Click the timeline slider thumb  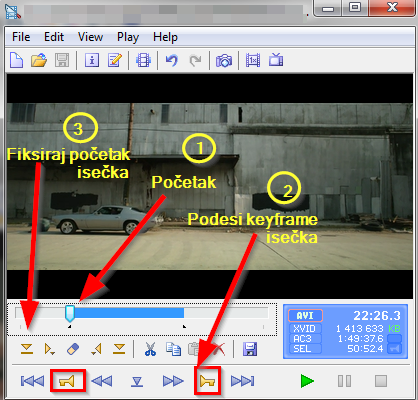click(70, 313)
